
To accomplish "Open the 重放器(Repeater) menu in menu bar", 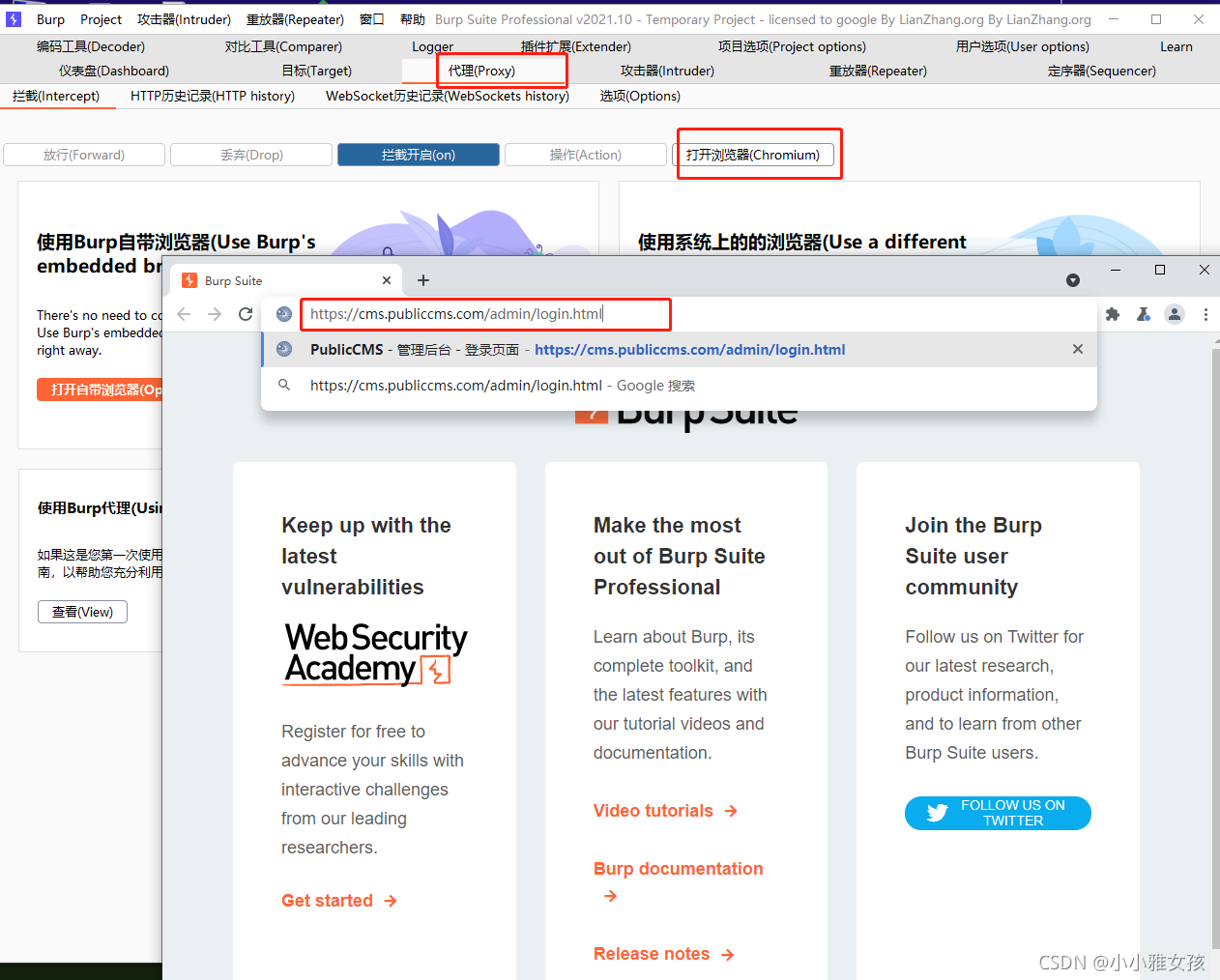I will coord(295,19).
